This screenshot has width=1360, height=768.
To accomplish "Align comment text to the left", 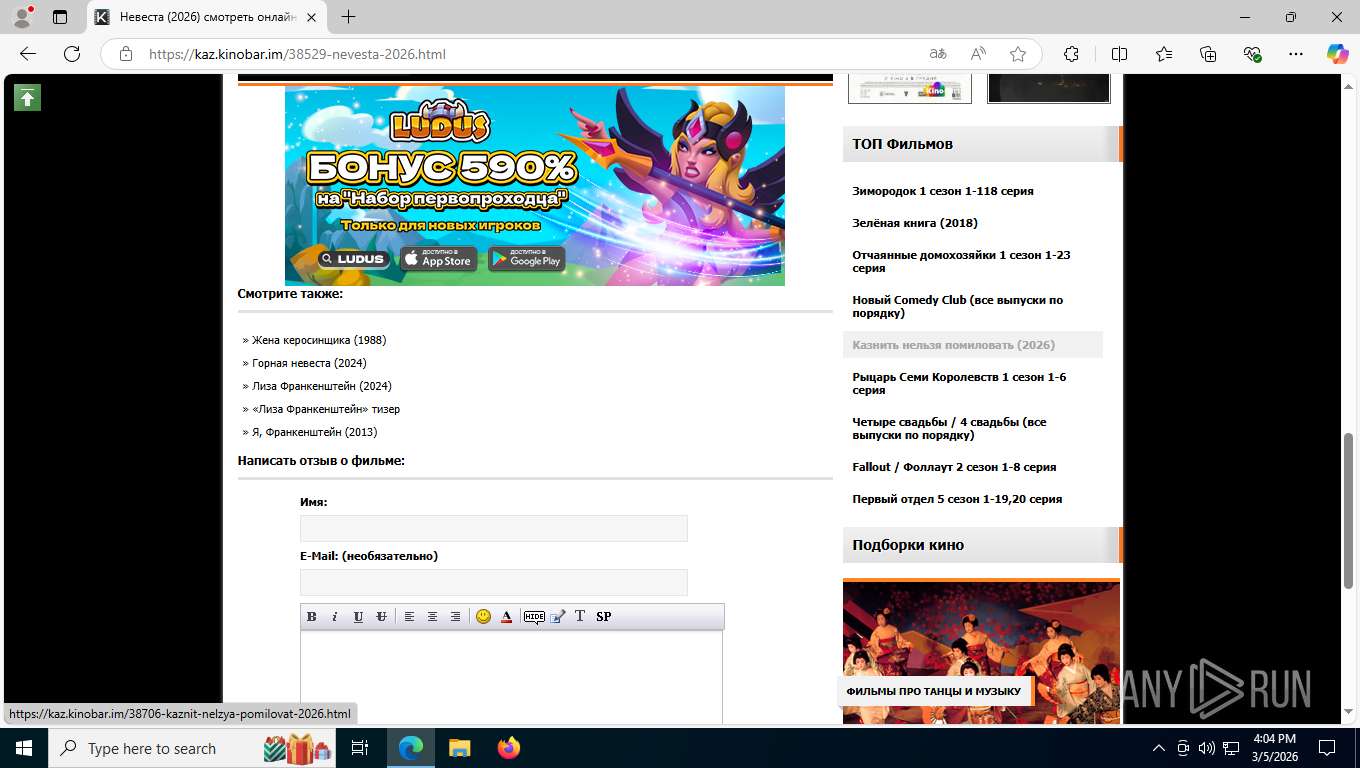I will (409, 617).
